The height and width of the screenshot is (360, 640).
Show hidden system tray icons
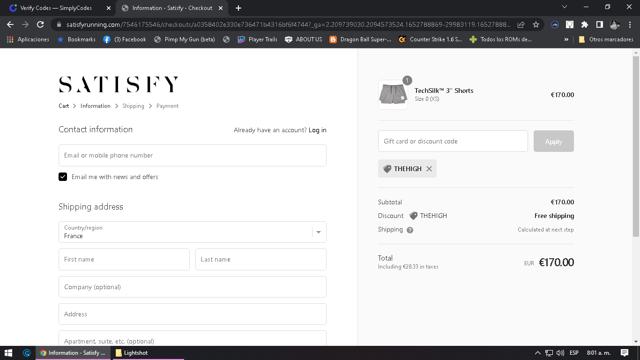(538, 353)
